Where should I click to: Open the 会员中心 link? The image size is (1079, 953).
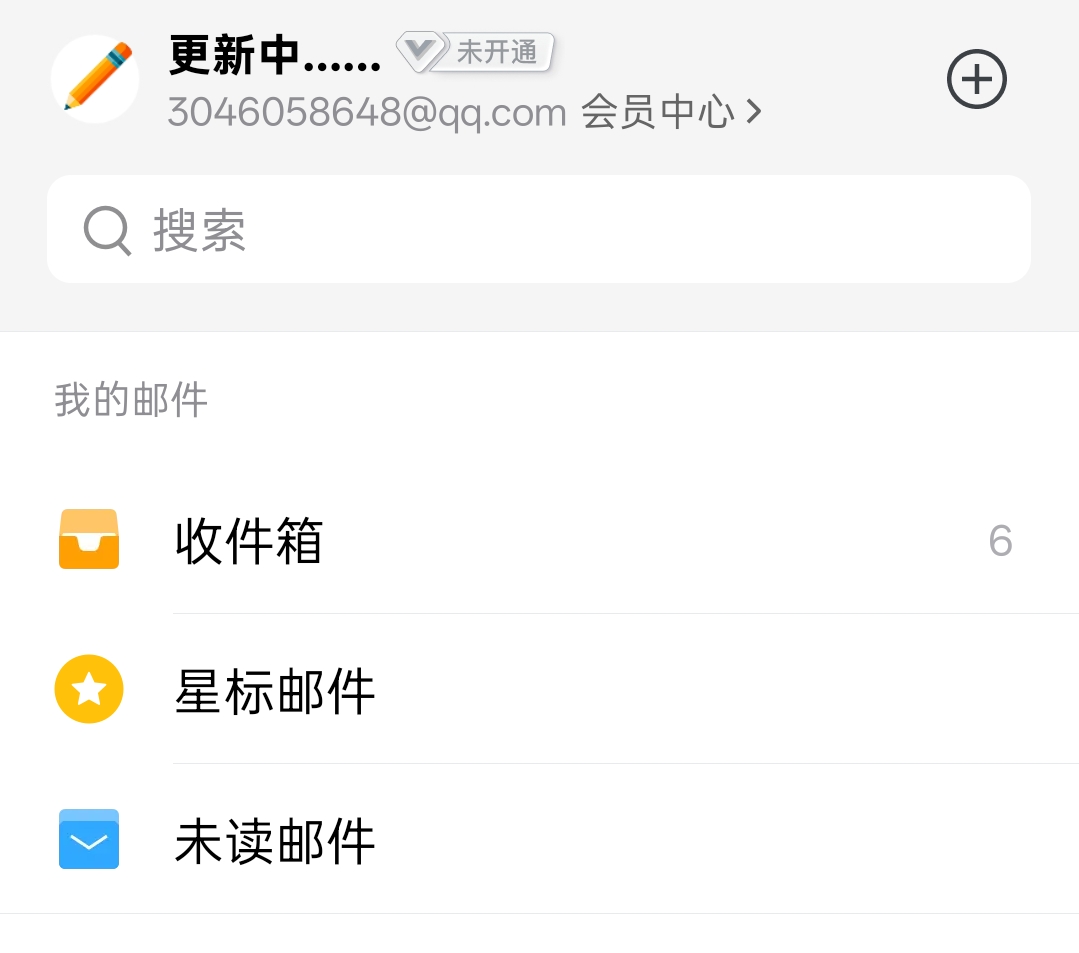[657, 112]
